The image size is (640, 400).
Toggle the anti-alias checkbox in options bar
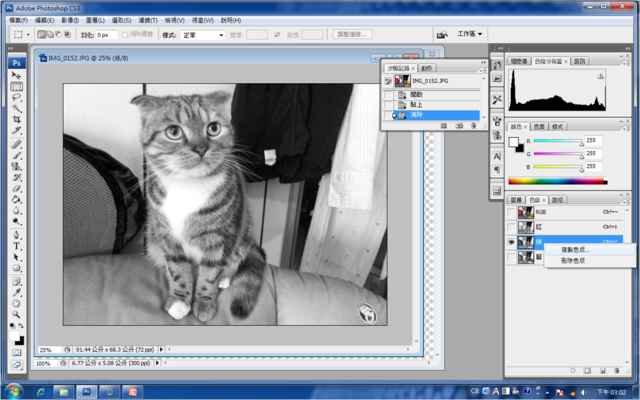(x=125, y=35)
